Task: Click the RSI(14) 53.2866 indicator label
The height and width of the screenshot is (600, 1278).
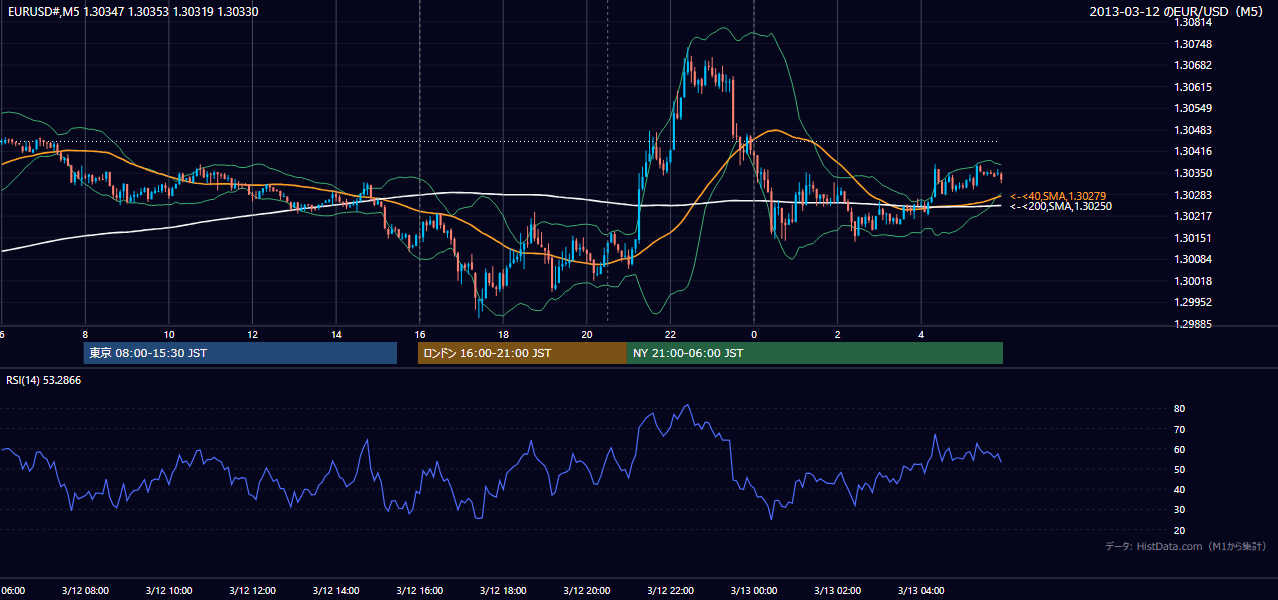Action: click(x=44, y=380)
